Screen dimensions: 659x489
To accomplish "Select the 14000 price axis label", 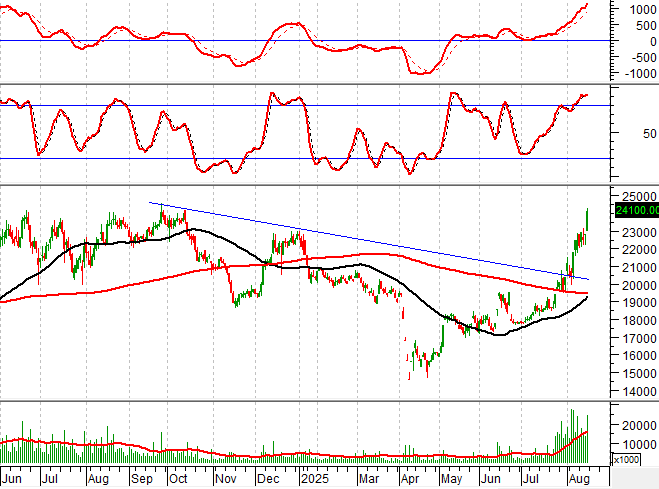I will (634, 391).
